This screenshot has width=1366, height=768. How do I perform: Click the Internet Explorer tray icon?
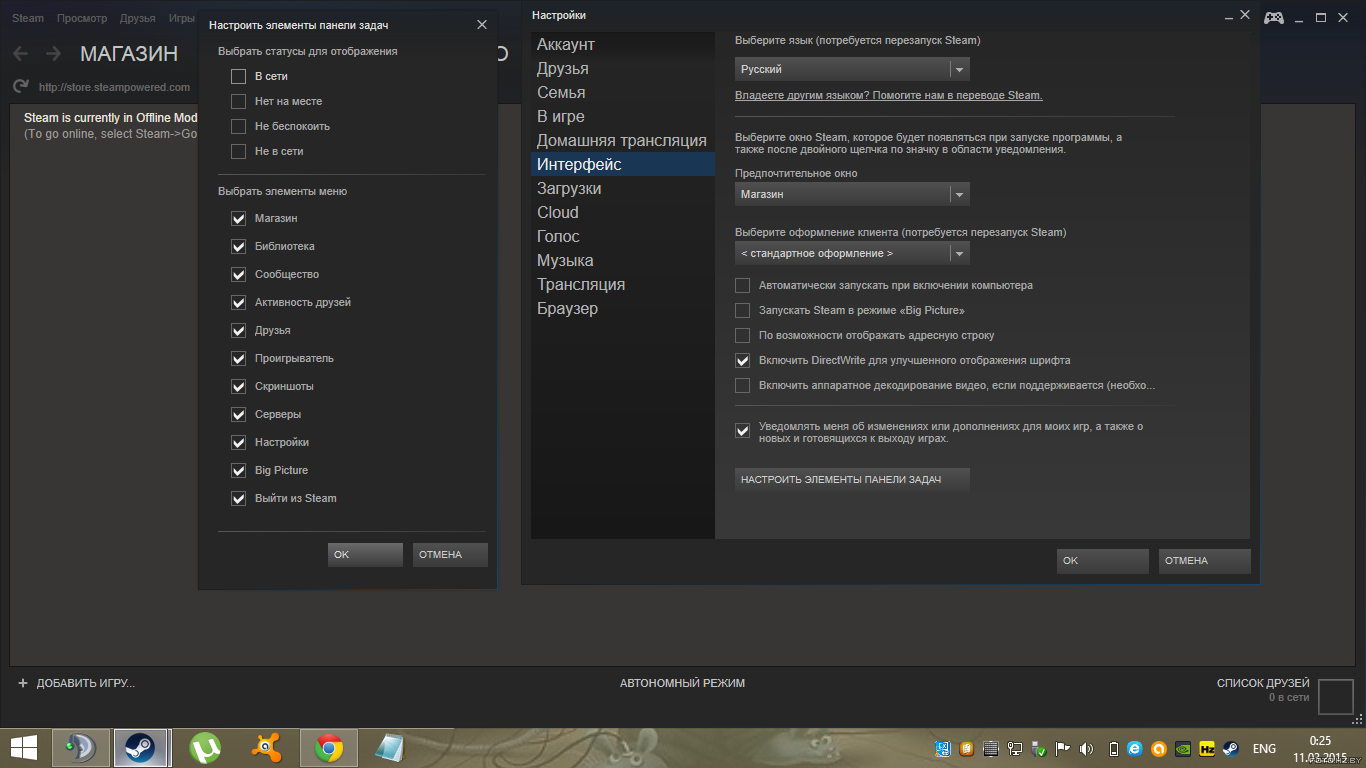(1135, 748)
